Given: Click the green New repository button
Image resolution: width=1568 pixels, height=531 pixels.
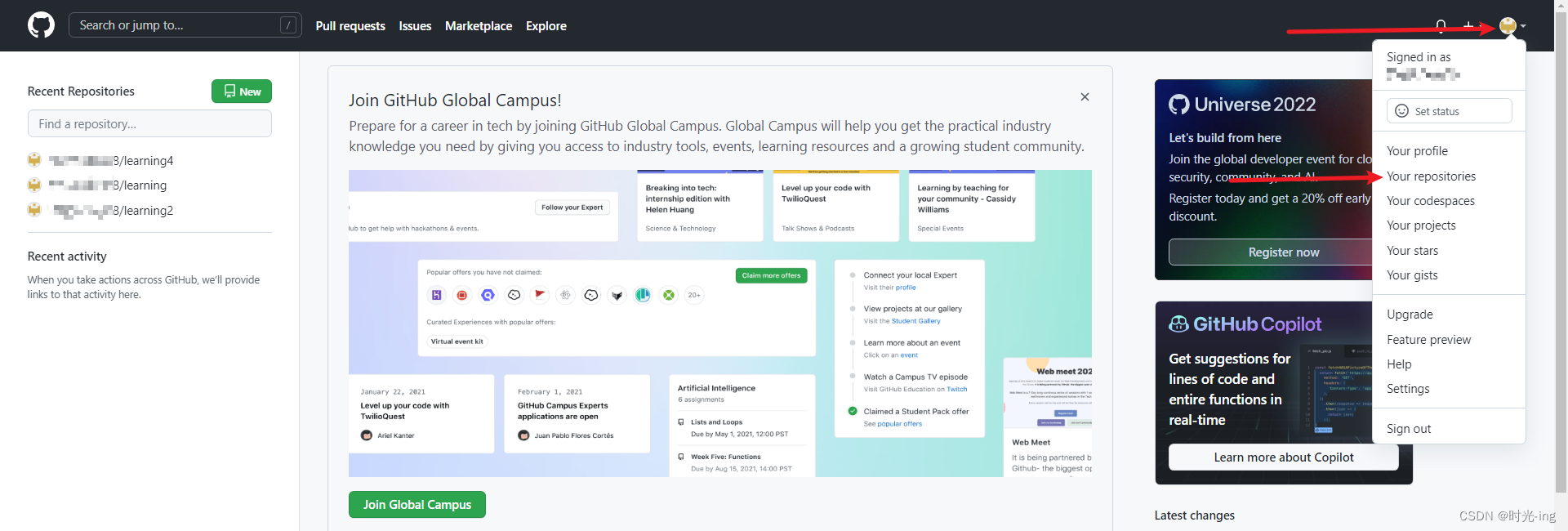Looking at the screenshot, I should 242,91.
